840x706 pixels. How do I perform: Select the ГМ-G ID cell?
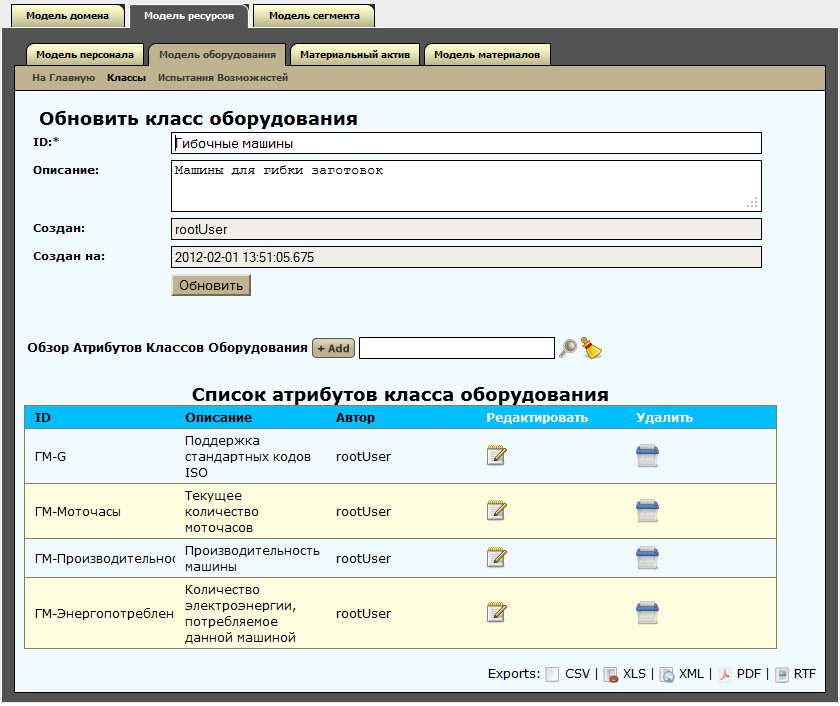(x=50, y=457)
